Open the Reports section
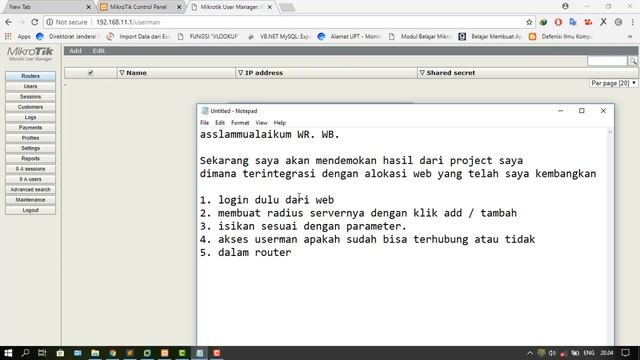 coord(30,158)
